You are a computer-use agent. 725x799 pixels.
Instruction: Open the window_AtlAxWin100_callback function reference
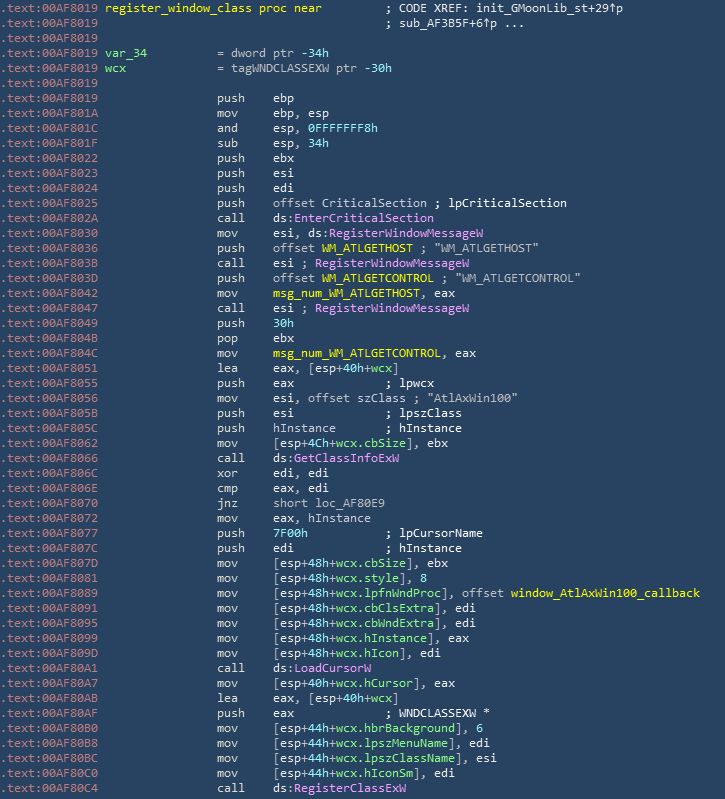[604, 593]
